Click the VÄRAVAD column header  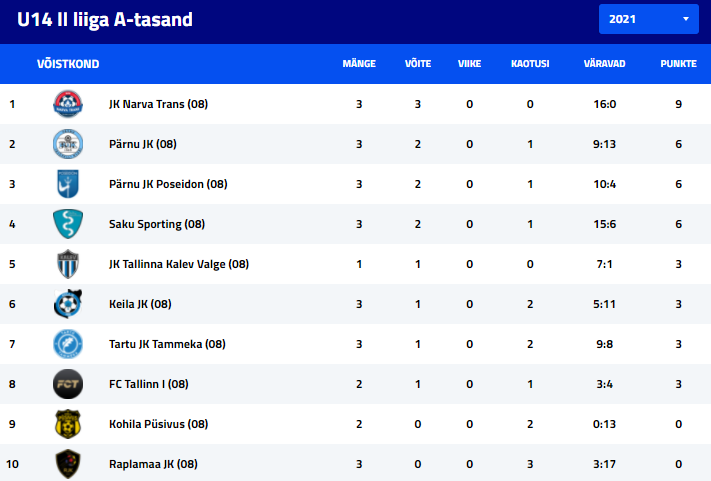click(x=604, y=63)
